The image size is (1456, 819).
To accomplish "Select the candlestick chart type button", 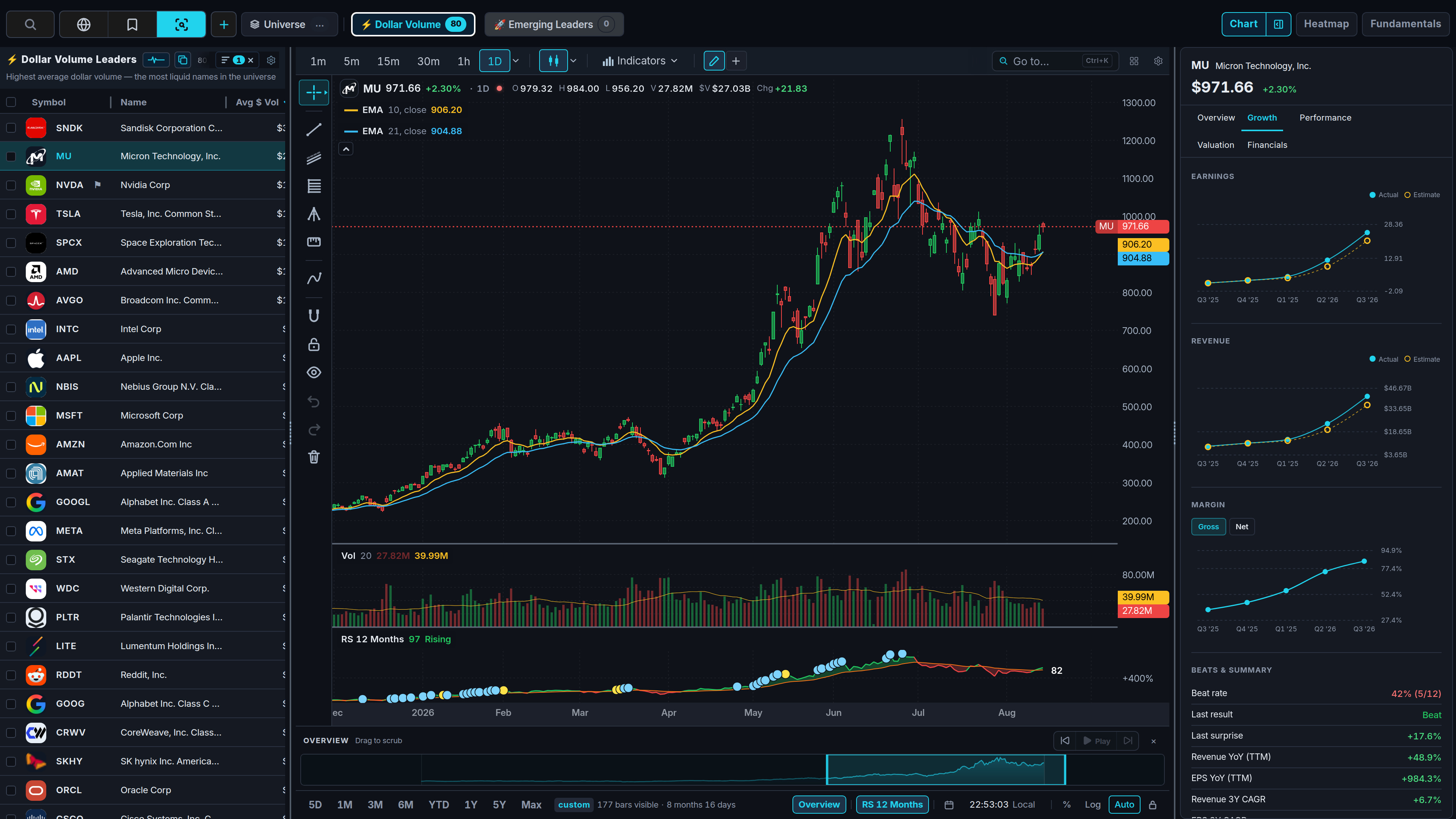I will (553, 61).
